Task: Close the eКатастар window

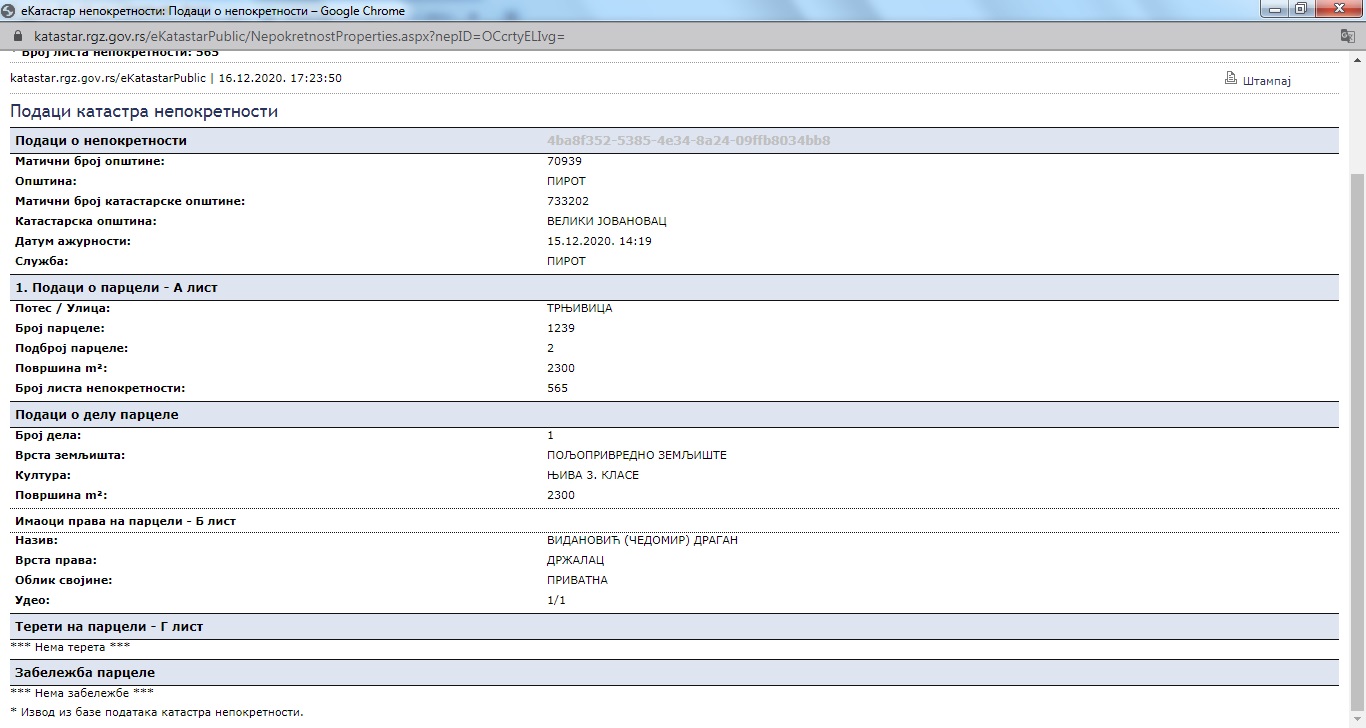Action: coord(1340,10)
